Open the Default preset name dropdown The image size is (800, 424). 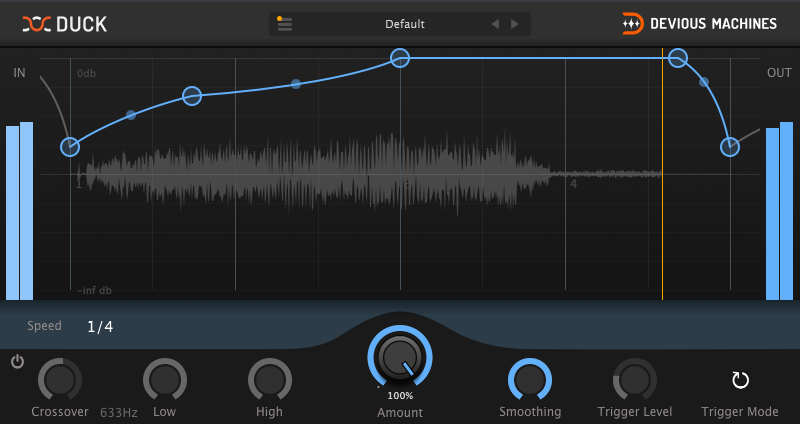(x=405, y=24)
